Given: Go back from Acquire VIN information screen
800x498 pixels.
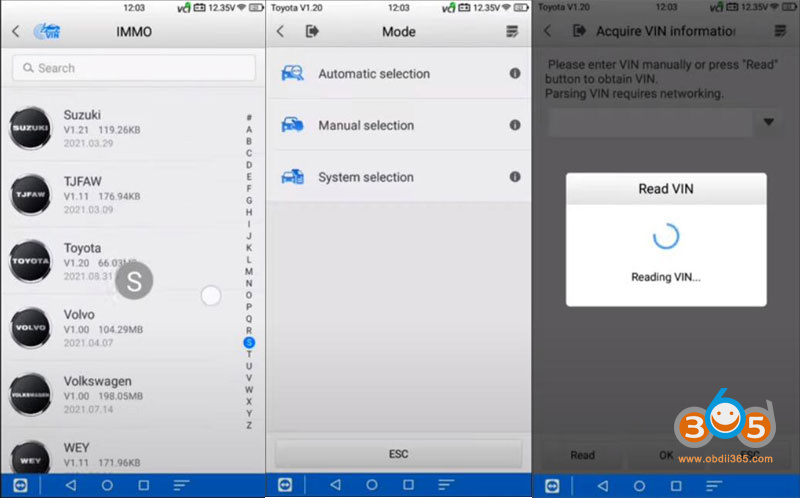Looking at the screenshot, I should click(547, 31).
